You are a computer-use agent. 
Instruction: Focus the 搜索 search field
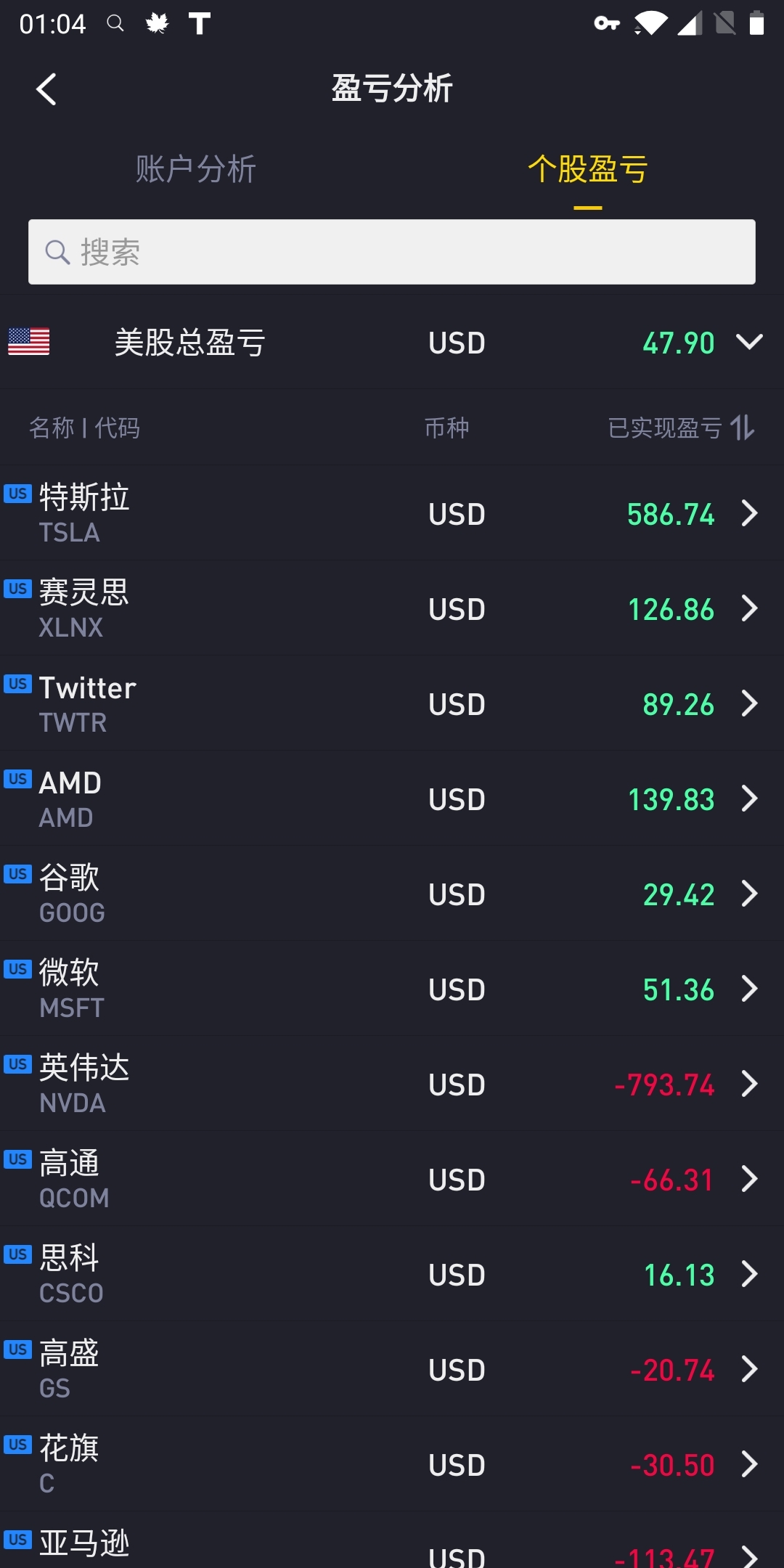pyautogui.click(x=392, y=252)
